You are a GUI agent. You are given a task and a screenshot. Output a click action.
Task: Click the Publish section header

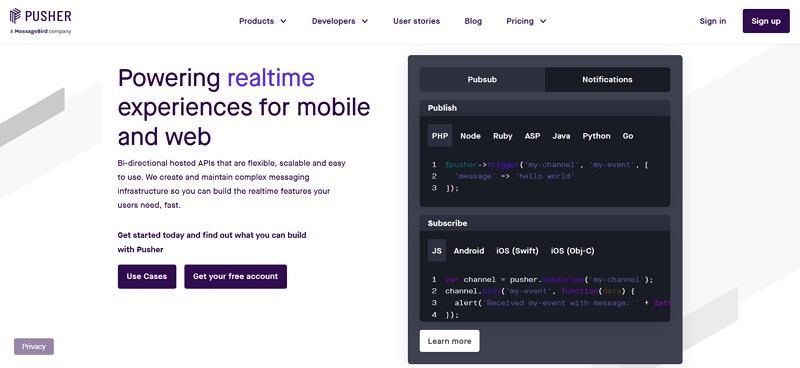545,108
